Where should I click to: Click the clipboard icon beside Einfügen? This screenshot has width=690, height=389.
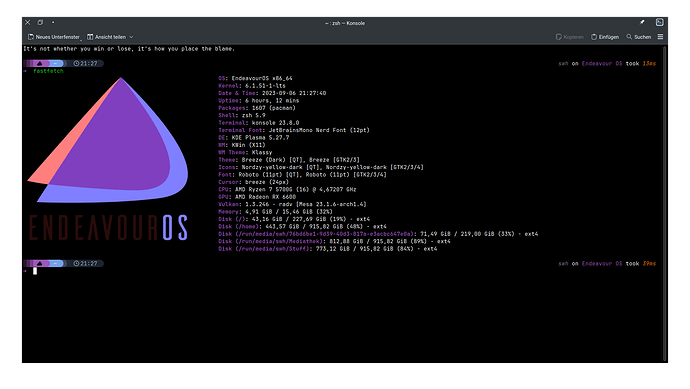(594, 37)
